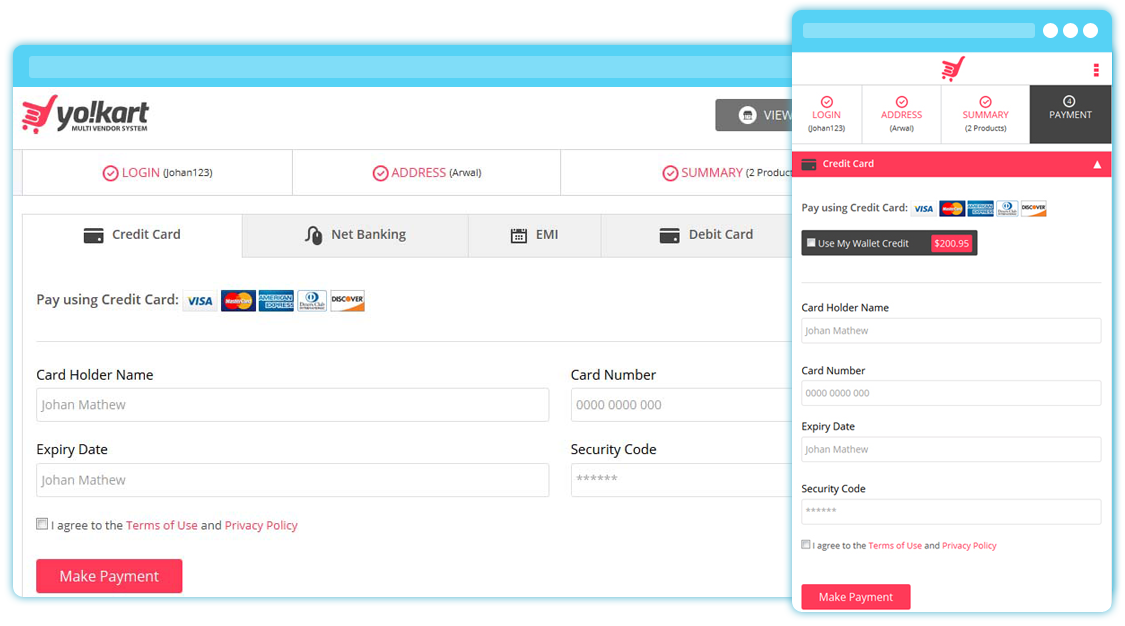Screen dimensions: 1125x626
Task: Collapse the Credit Card accordion section
Action: point(1097,164)
